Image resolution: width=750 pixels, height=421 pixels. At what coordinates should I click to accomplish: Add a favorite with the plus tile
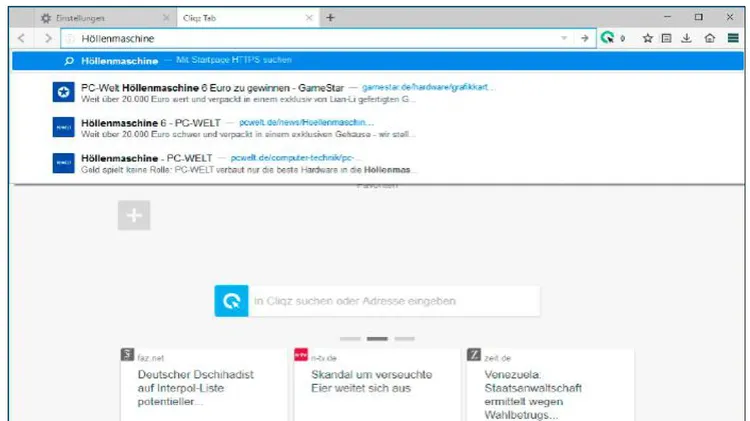(x=134, y=215)
